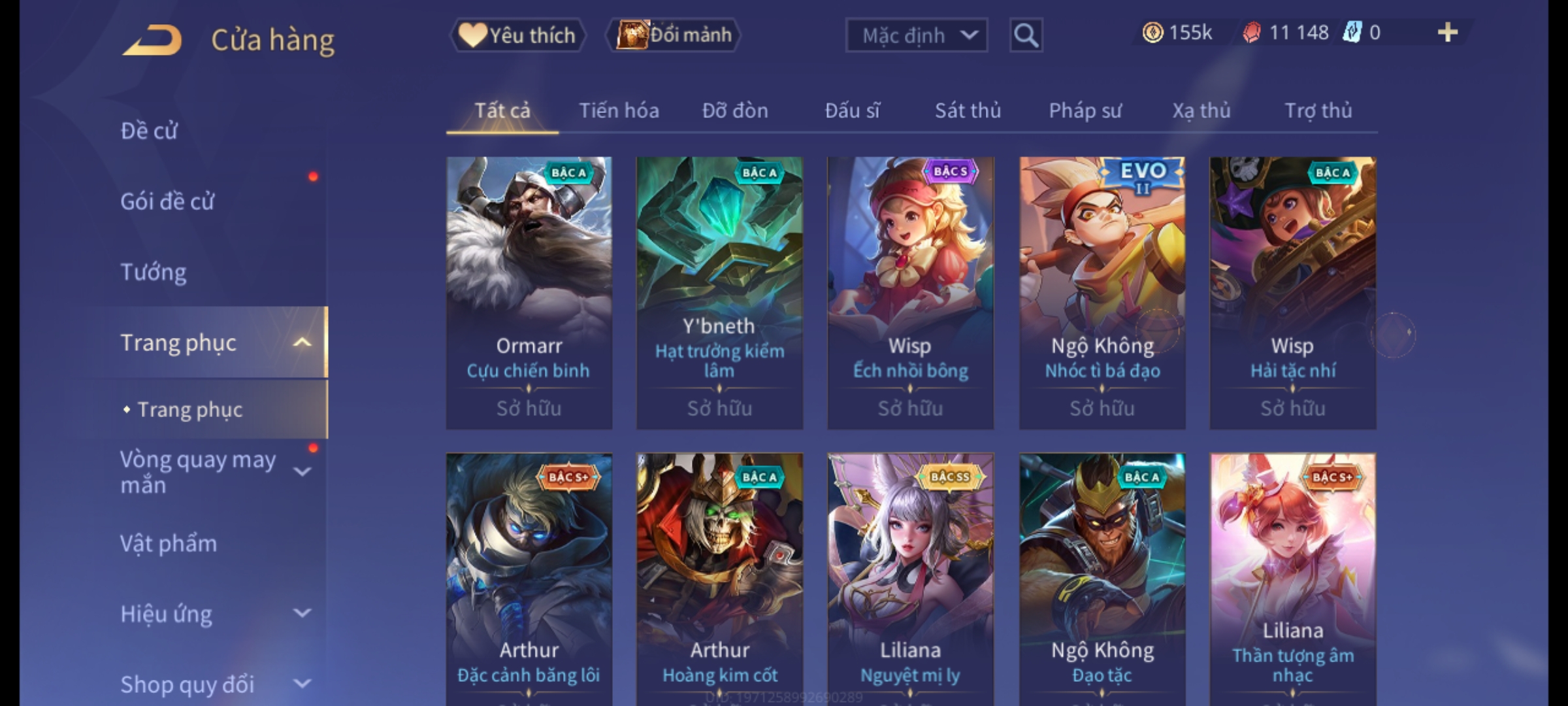
Task: Select the Pháp sư category tab
Action: pyautogui.click(x=1085, y=110)
